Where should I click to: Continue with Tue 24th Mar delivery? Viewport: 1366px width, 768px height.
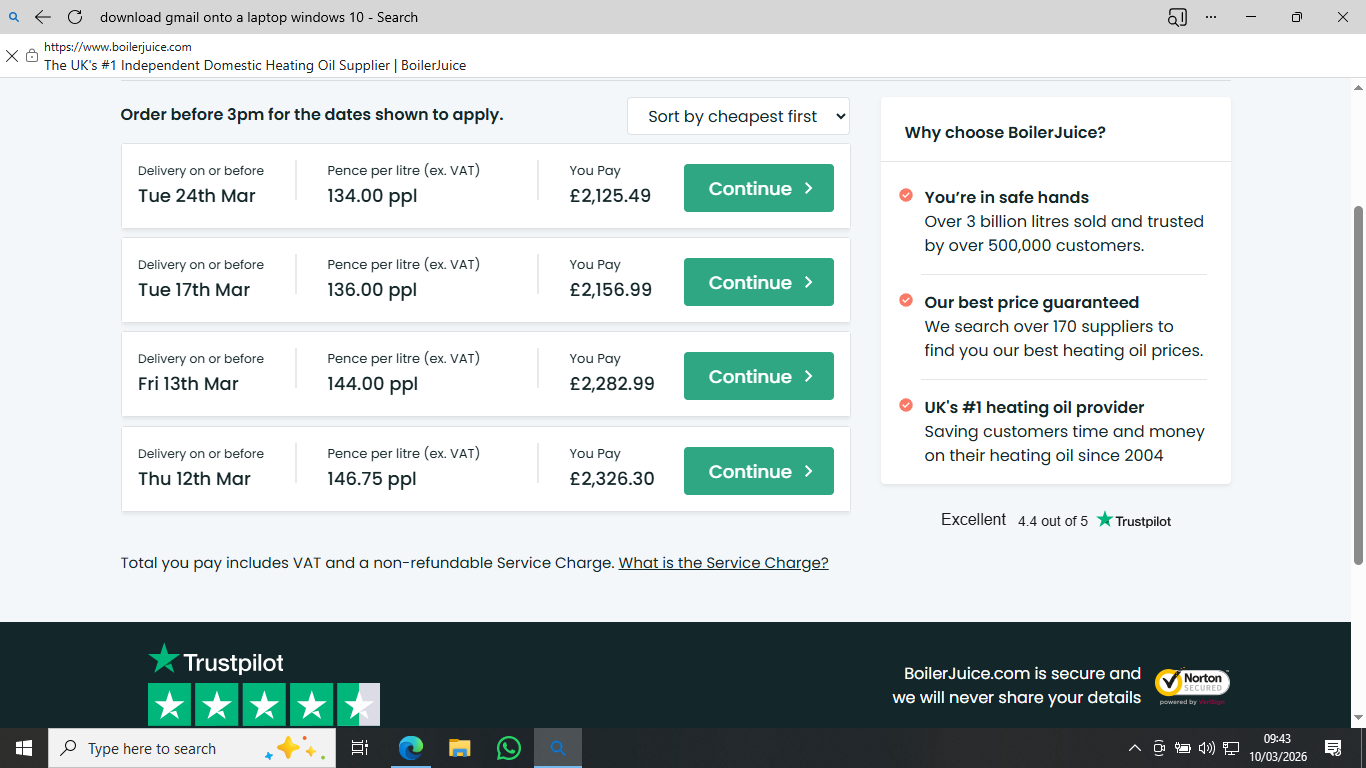pyautogui.click(x=758, y=188)
